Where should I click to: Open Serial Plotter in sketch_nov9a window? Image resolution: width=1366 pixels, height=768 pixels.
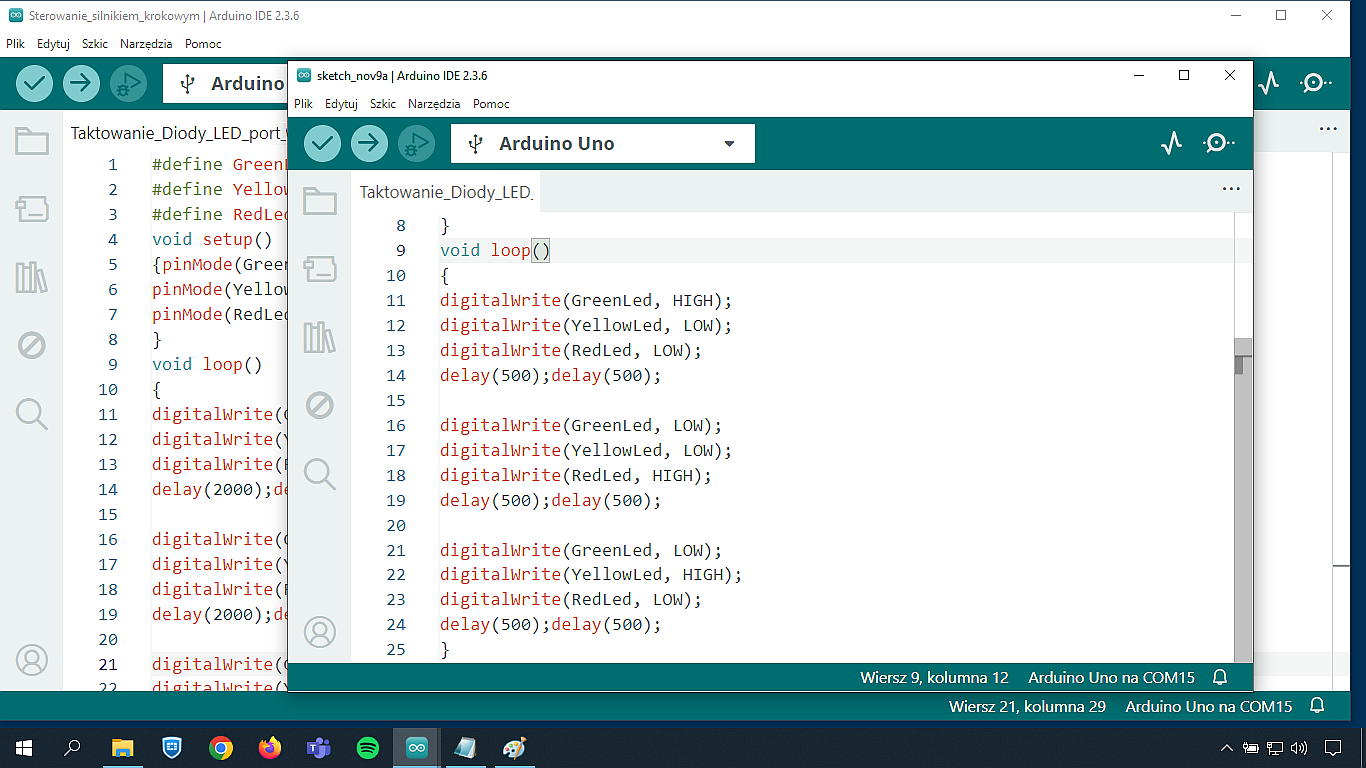point(1171,143)
